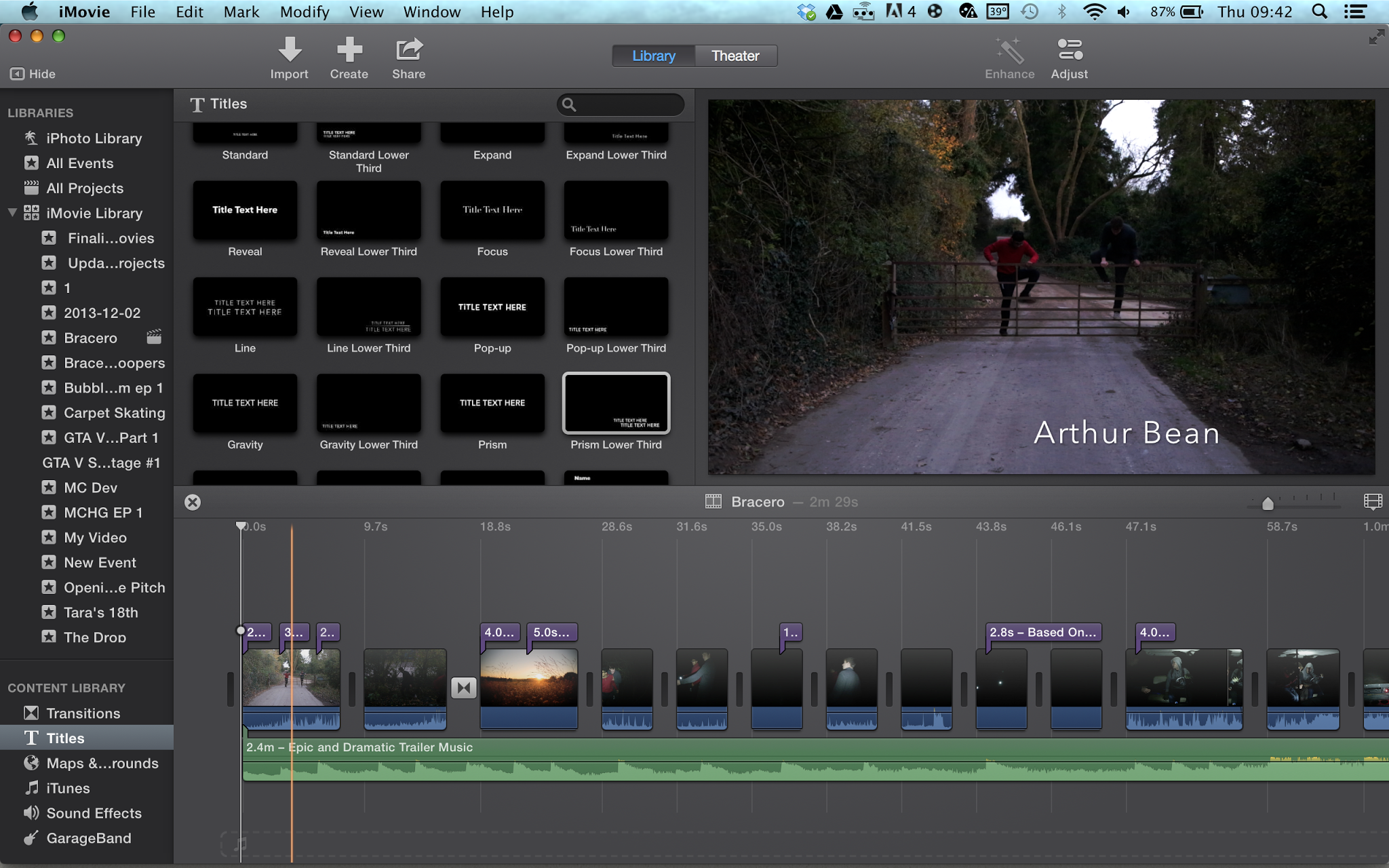Open the File menu
This screenshot has height=868, width=1389.
142,12
